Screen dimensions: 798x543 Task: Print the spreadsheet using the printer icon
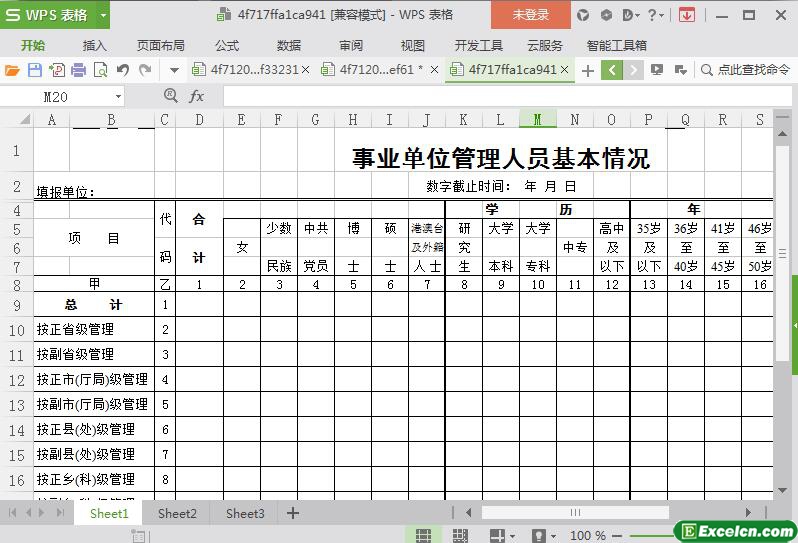[x=78, y=70]
